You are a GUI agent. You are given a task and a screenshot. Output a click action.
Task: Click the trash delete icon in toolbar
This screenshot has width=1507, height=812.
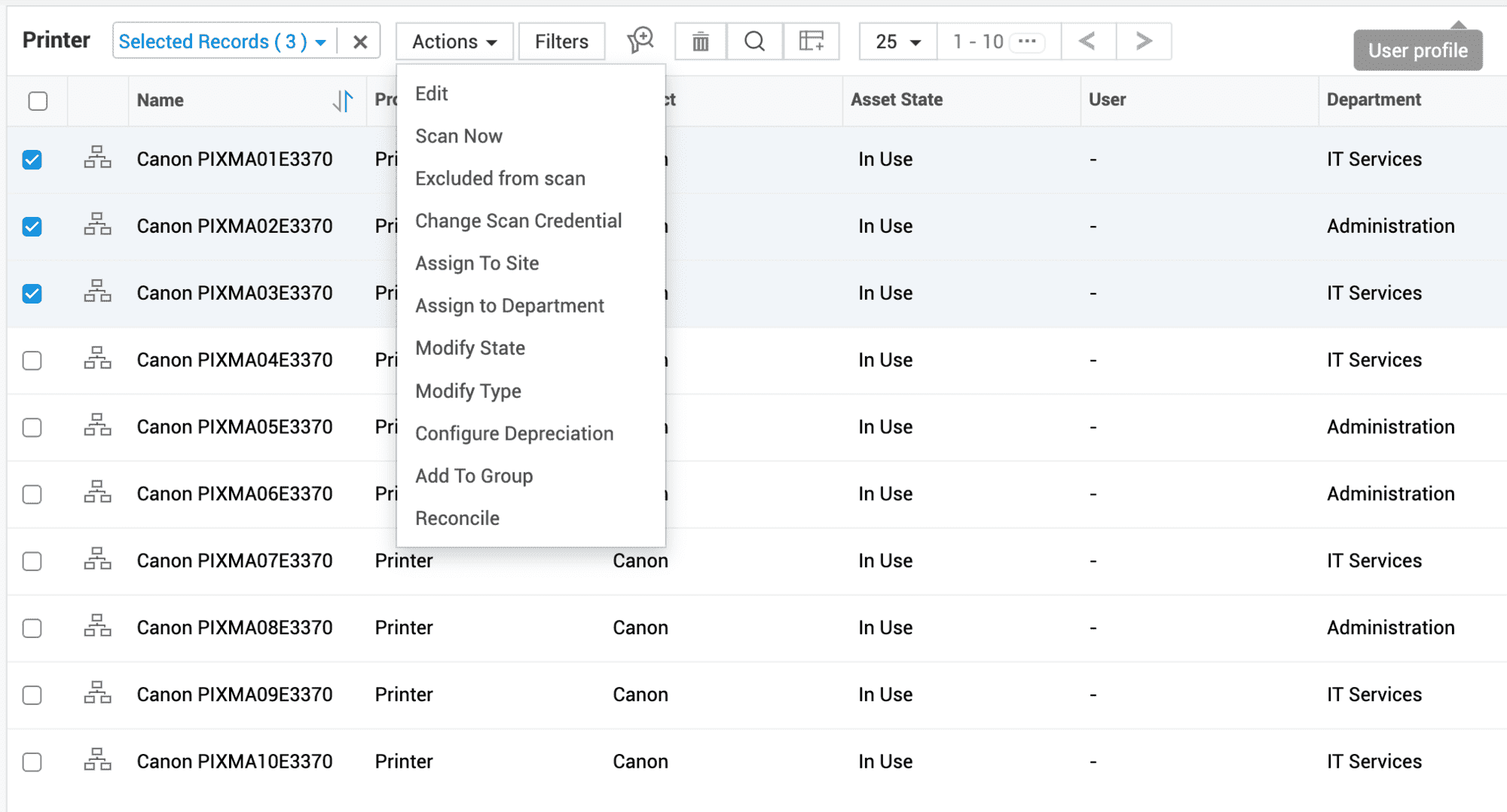tap(700, 41)
